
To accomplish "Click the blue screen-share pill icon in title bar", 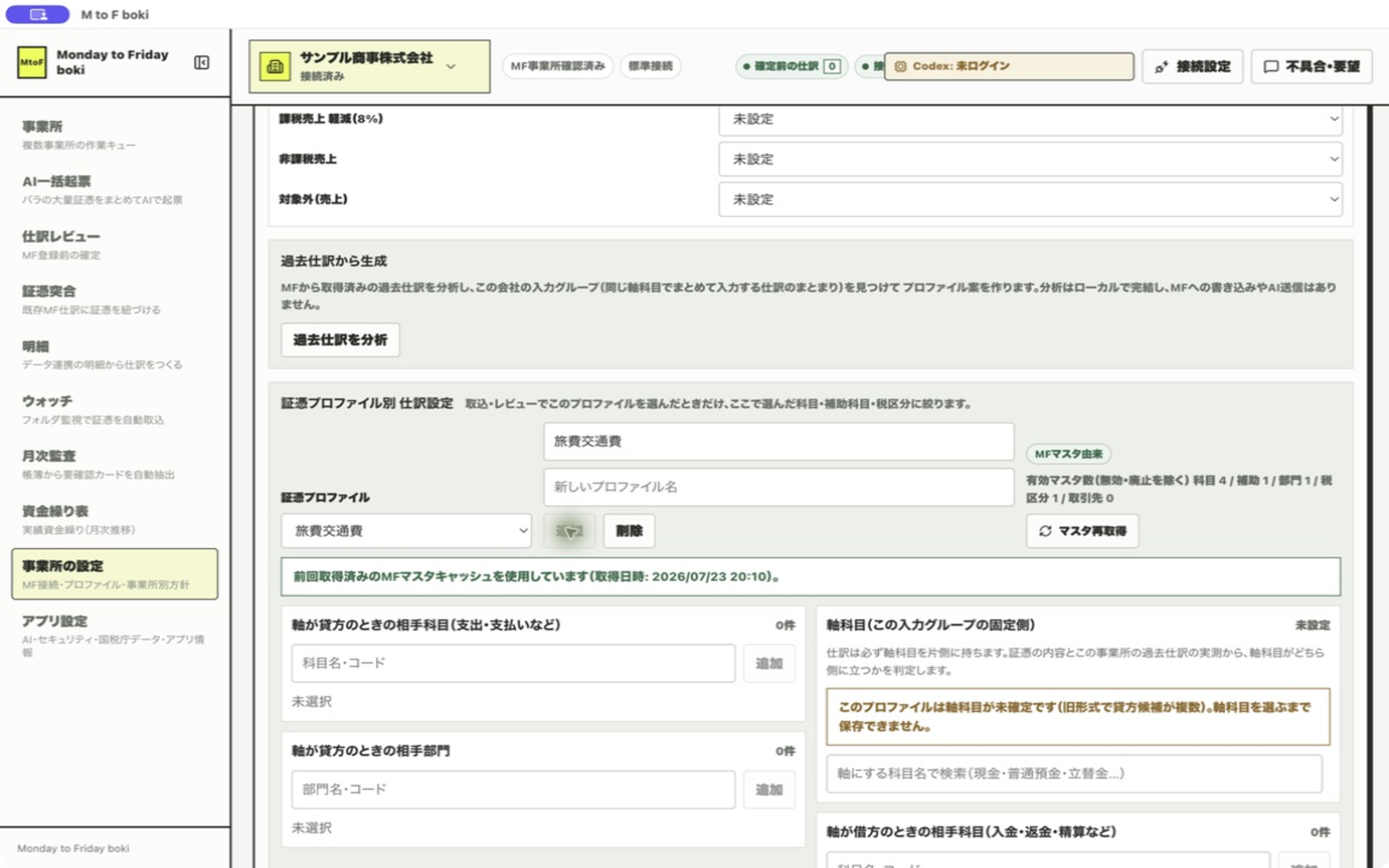I will coord(38,14).
